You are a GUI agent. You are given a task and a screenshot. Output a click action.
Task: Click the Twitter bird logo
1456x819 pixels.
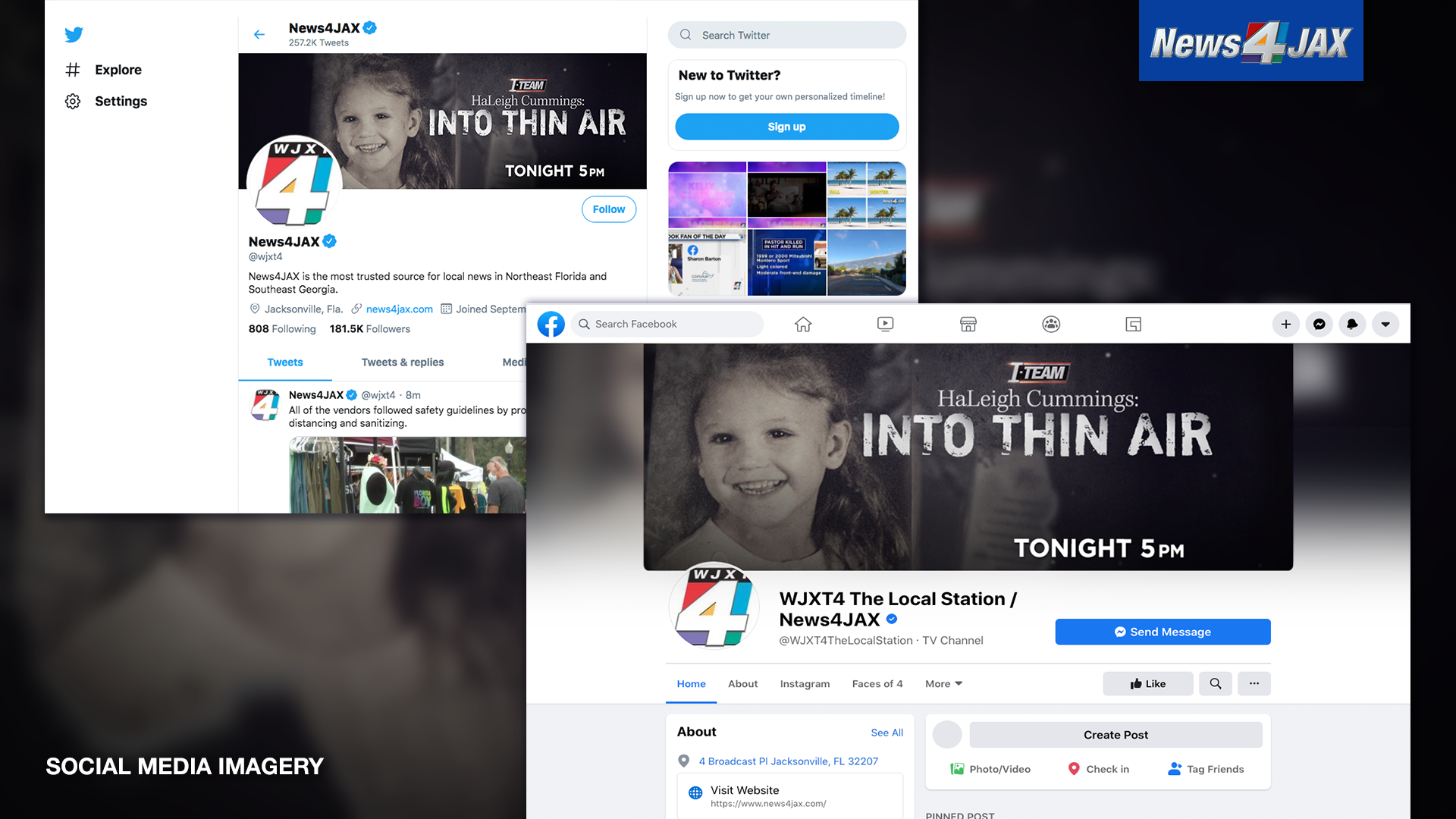click(74, 34)
